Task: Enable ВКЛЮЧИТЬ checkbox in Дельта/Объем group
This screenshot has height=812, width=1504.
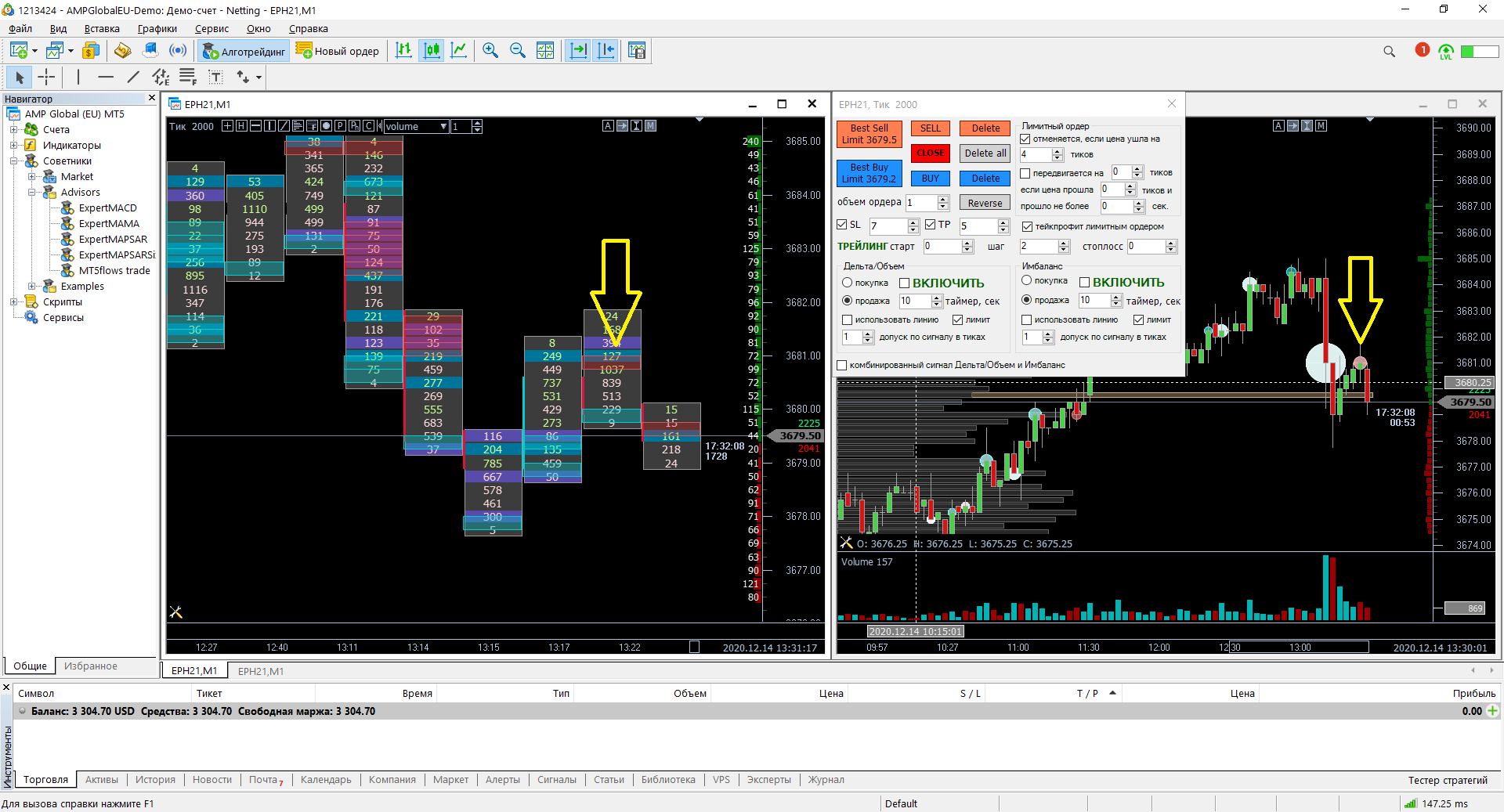Action: 905,283
